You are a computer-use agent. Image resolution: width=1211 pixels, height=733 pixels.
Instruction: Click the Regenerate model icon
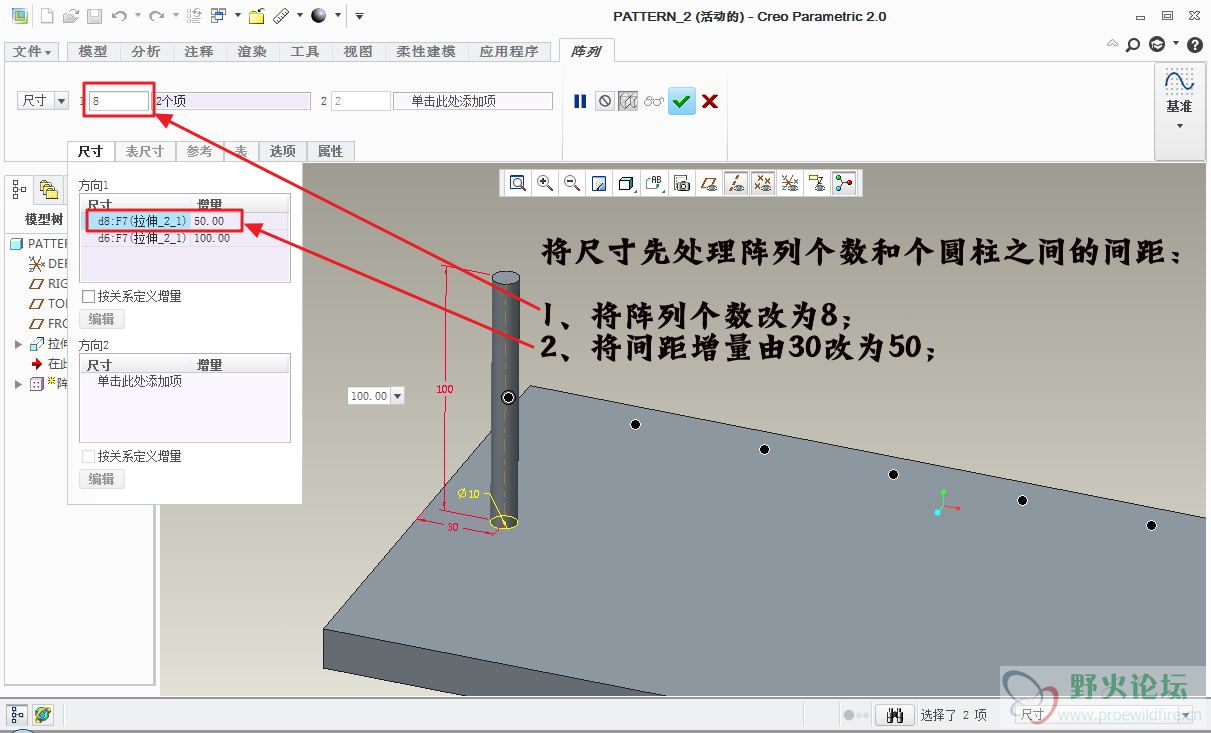(194, 16)
